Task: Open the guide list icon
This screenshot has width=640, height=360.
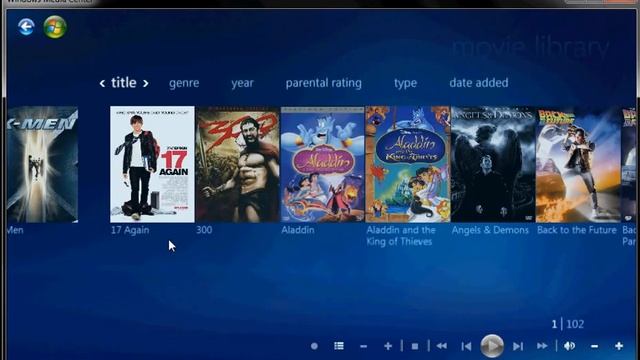Action: [x=339, y=346]
